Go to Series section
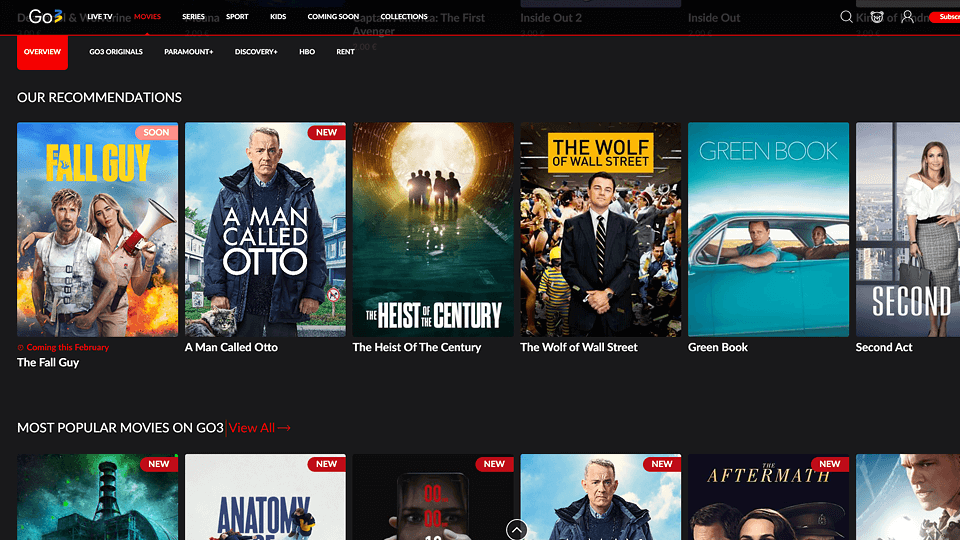 click(193, 17)
